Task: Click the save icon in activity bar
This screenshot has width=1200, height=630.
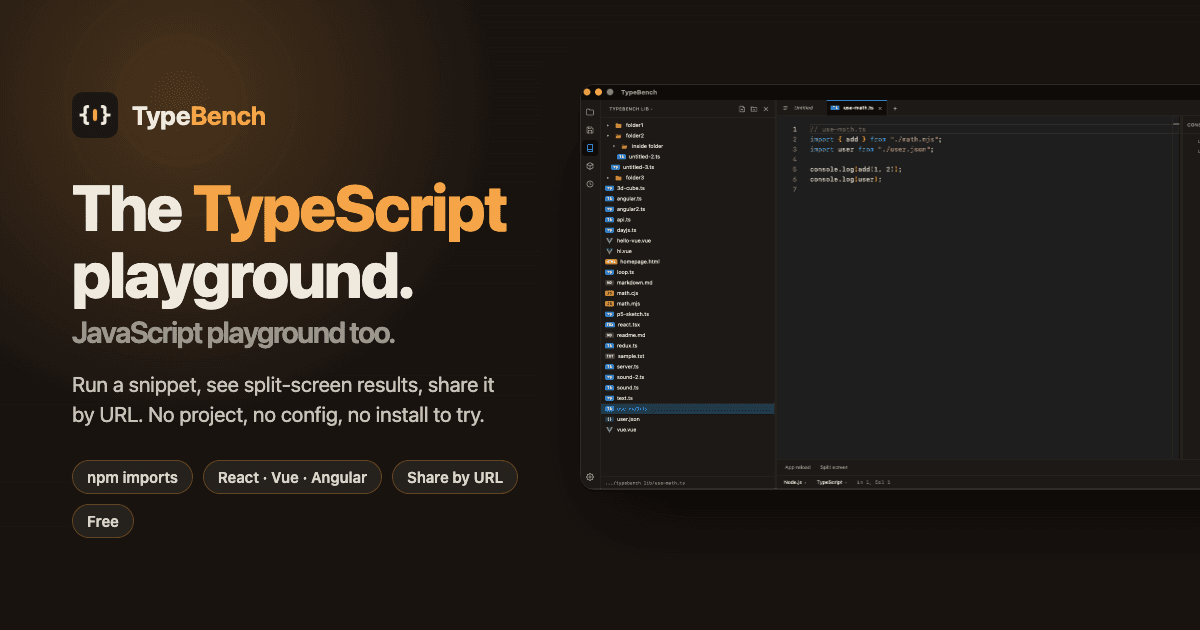Action: click(590, 130)
